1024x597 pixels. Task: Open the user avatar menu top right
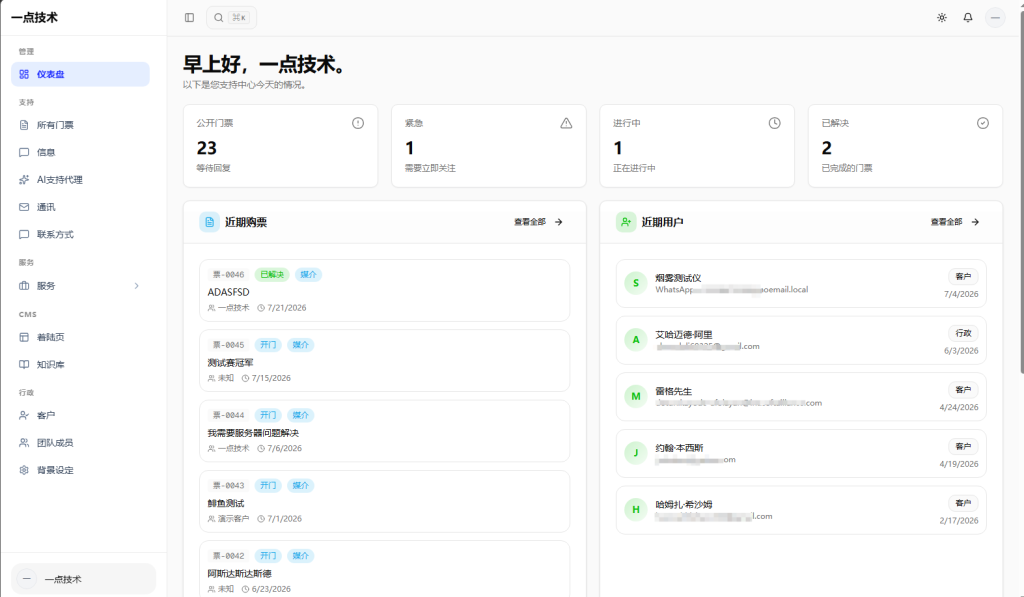coord(995,18)
